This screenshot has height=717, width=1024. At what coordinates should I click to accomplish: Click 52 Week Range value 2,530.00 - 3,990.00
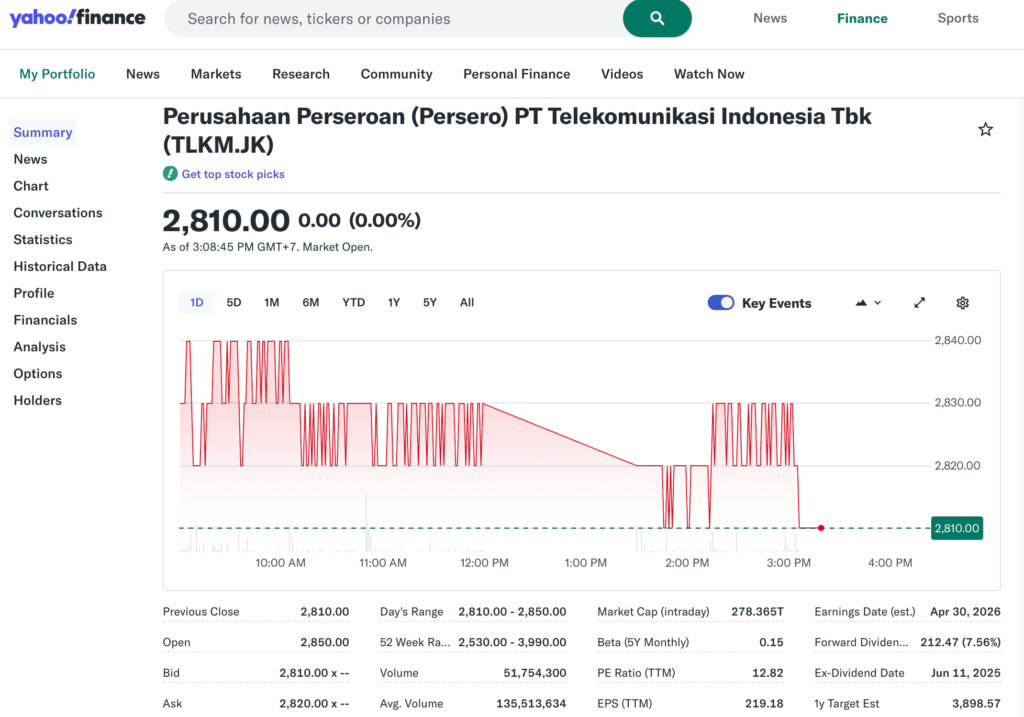(512, 642)
